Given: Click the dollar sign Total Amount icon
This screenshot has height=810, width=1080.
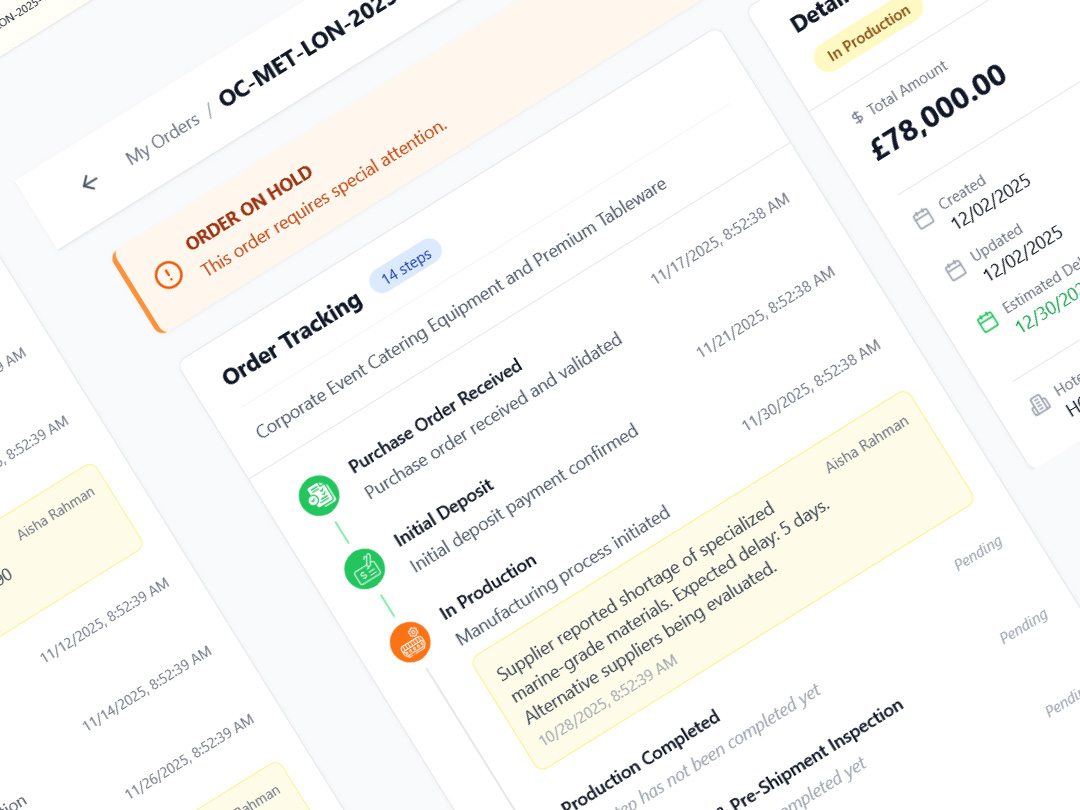Looking at the screenshot, I should coord(856,118).
